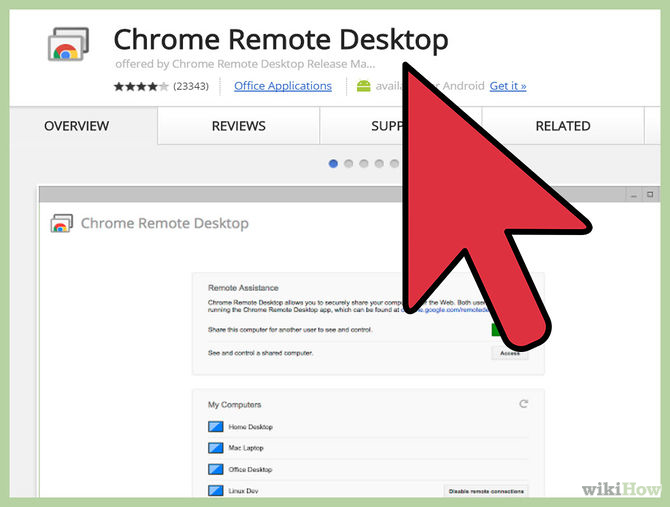Open the Office Applications category link

(x=282, y=86)
